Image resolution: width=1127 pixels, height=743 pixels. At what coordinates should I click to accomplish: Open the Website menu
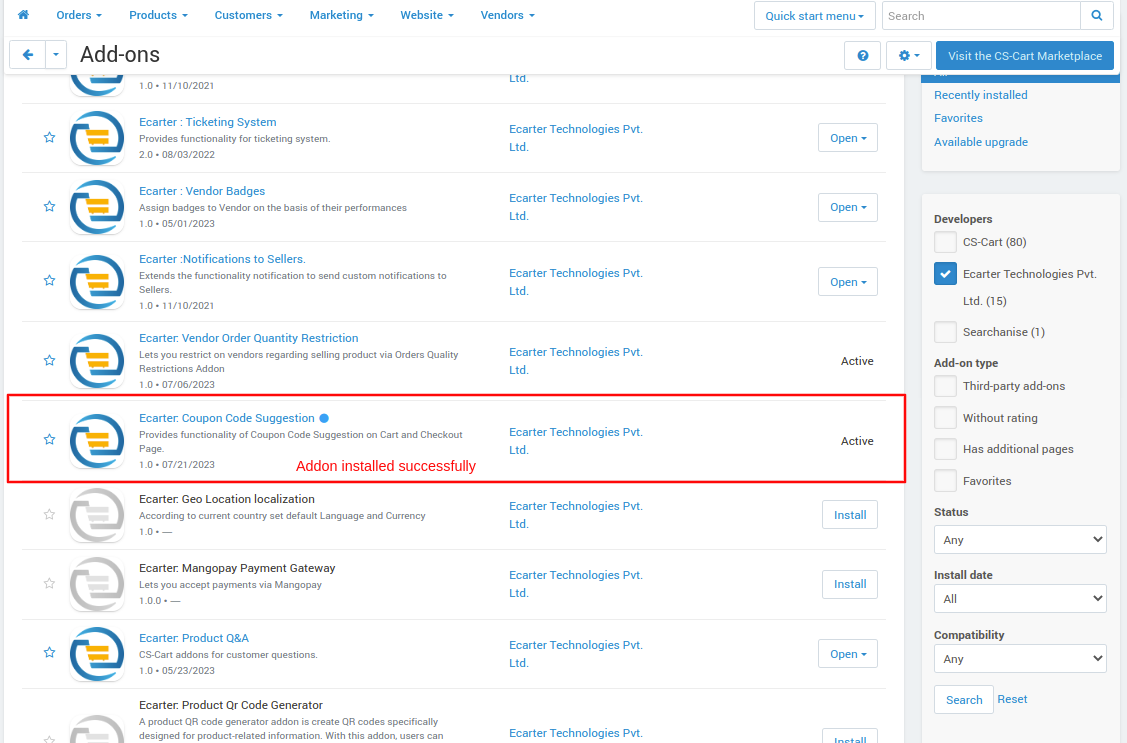427,15
